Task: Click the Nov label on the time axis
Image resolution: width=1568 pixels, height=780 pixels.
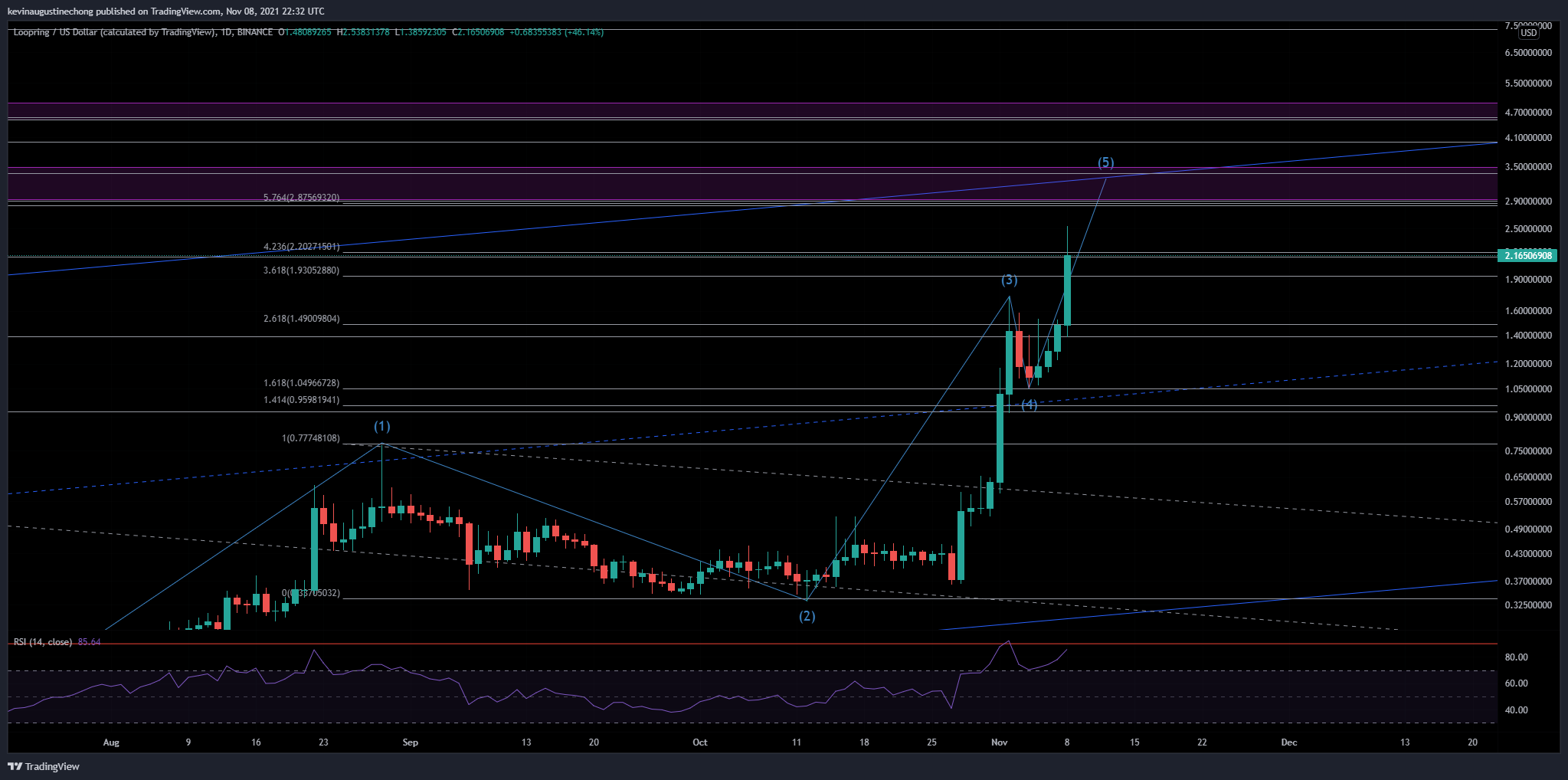Action: pos(999,742)
